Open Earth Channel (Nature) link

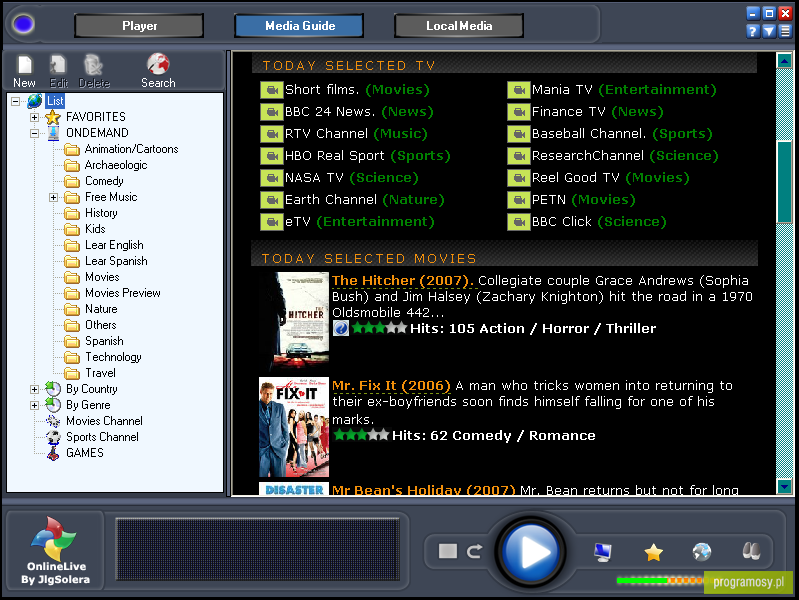coord(364,199)
